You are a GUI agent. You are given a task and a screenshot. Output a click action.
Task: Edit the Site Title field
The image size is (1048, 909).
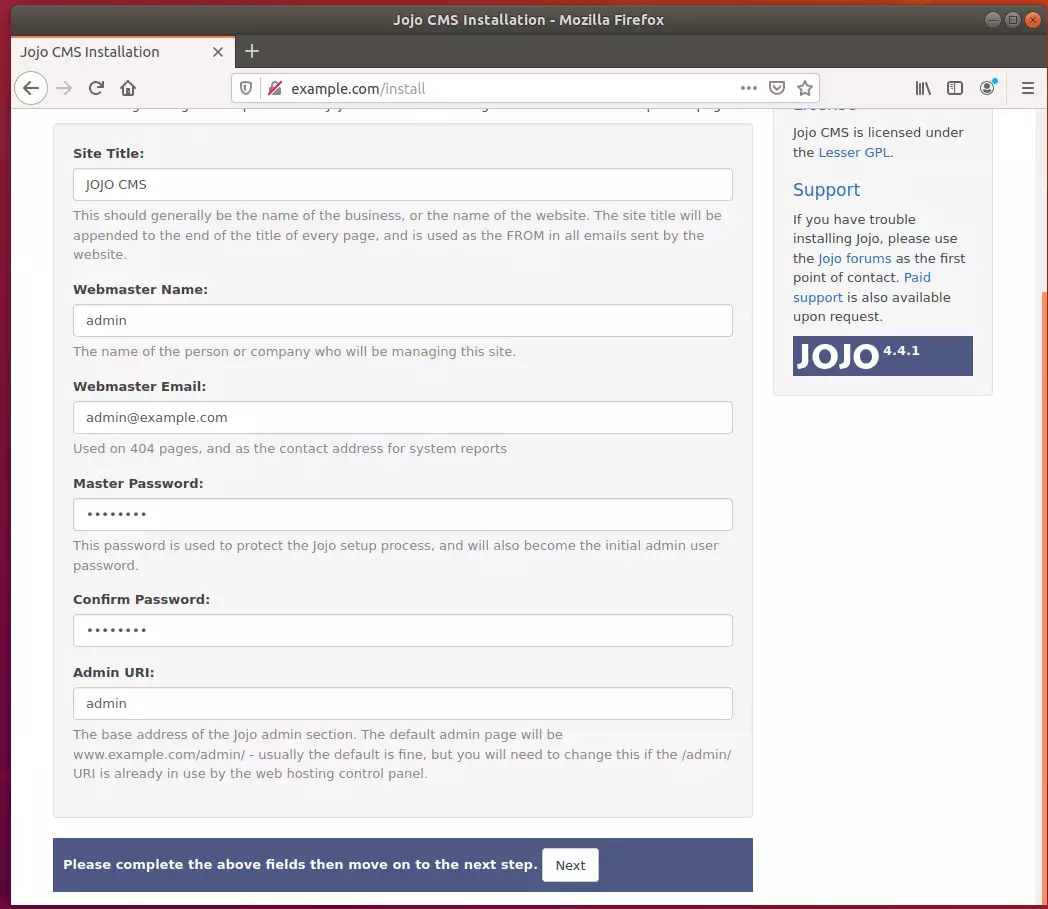click(x=402, y=184)
